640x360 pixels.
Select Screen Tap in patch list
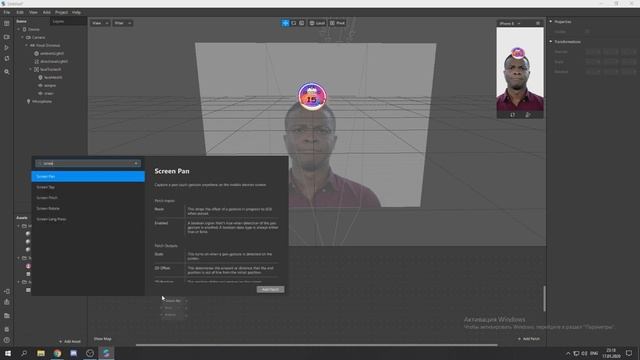tap(88, 187)
